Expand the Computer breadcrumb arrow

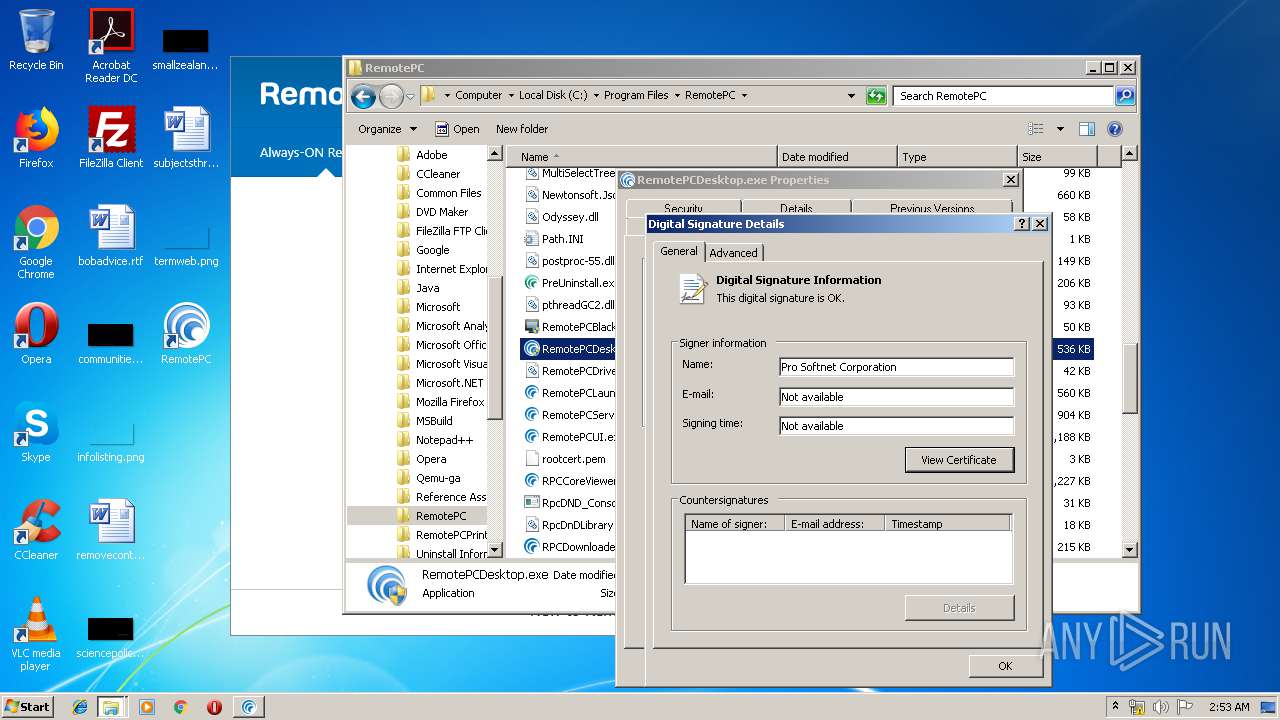tap(510, 96)
